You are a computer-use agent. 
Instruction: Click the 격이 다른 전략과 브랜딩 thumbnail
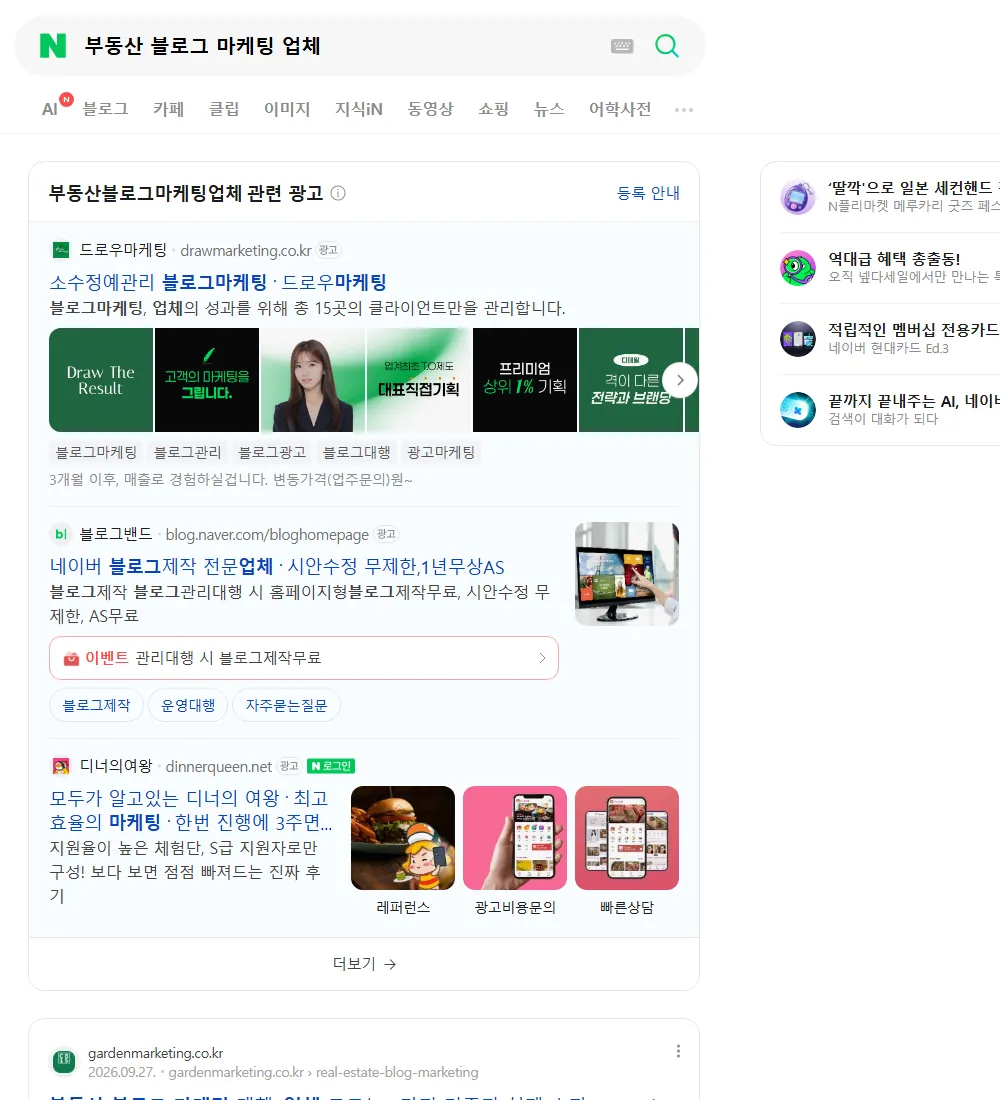(631, 380)
